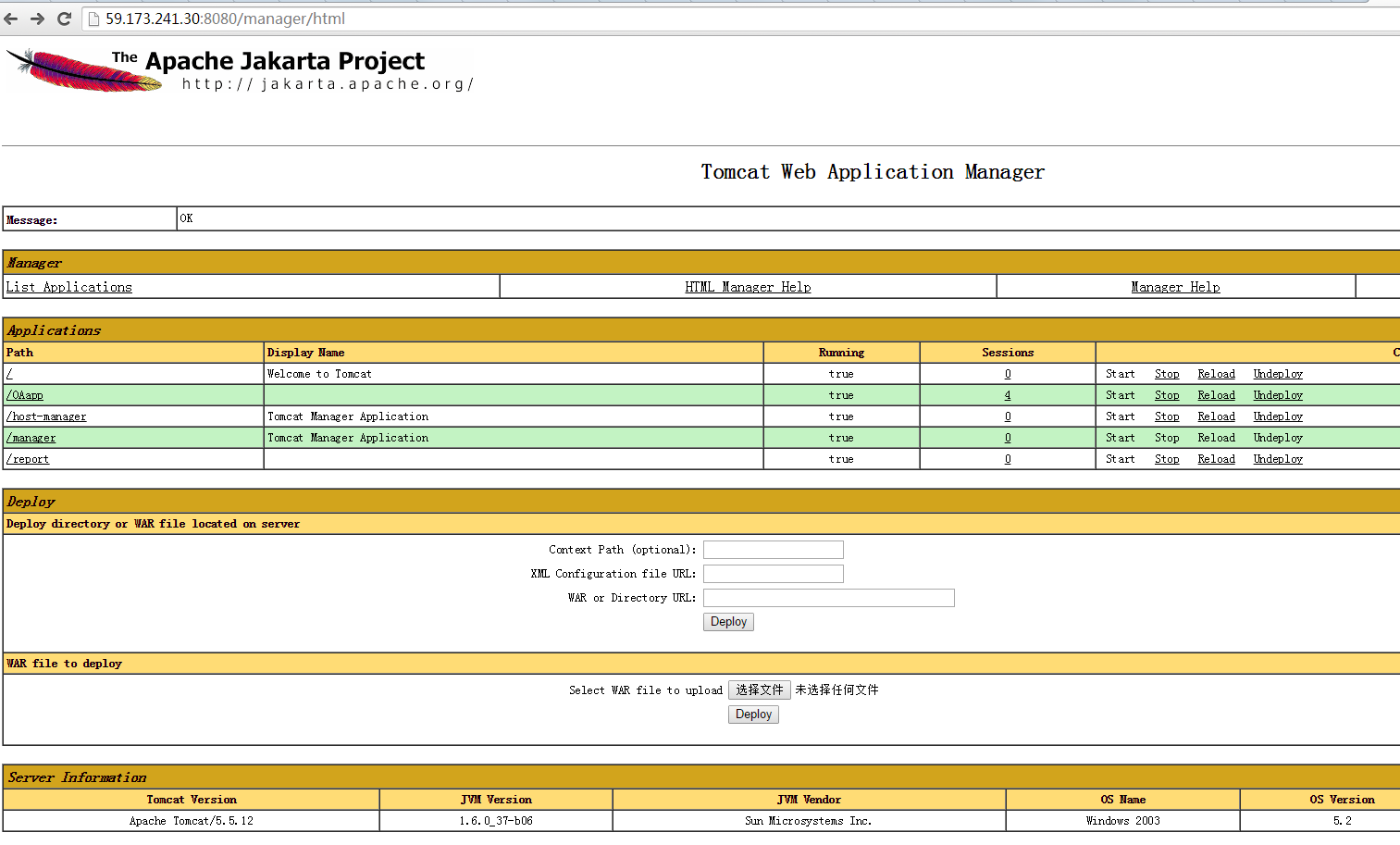This screenshot has height=845, width=1400.
Task: Open the root path / link
Action: 9,374
